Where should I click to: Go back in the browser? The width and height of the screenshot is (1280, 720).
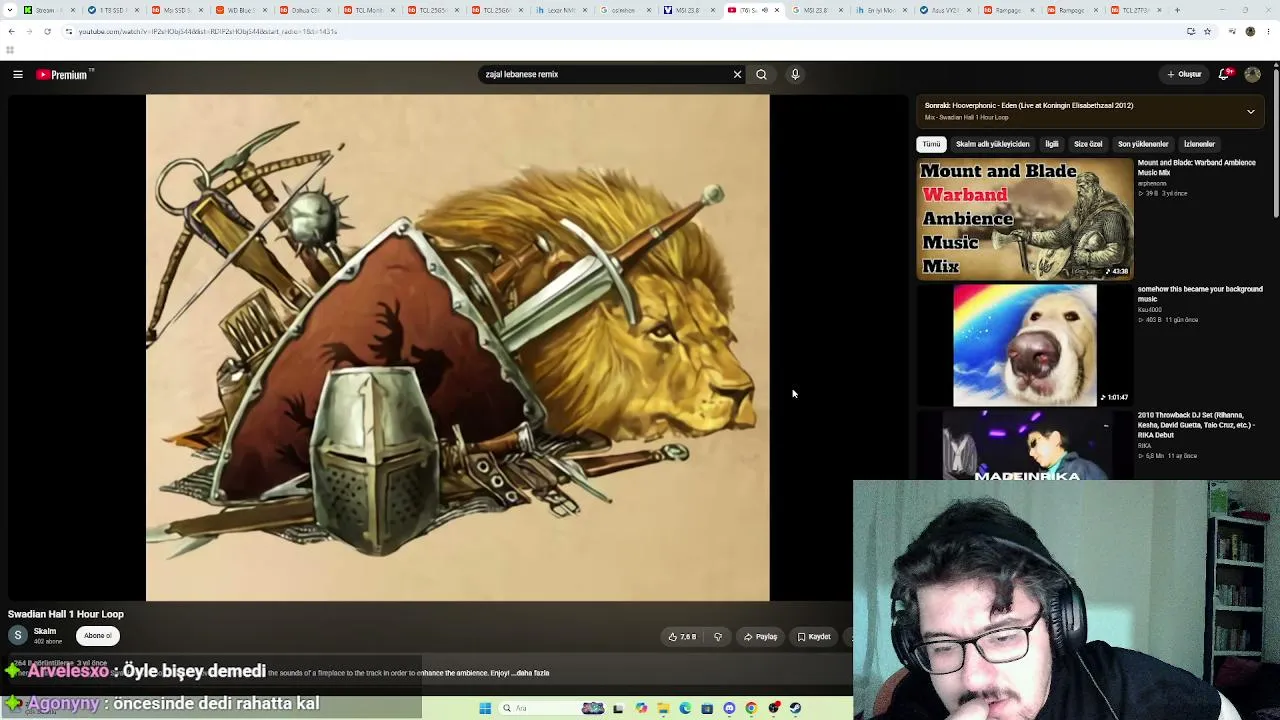11,31
